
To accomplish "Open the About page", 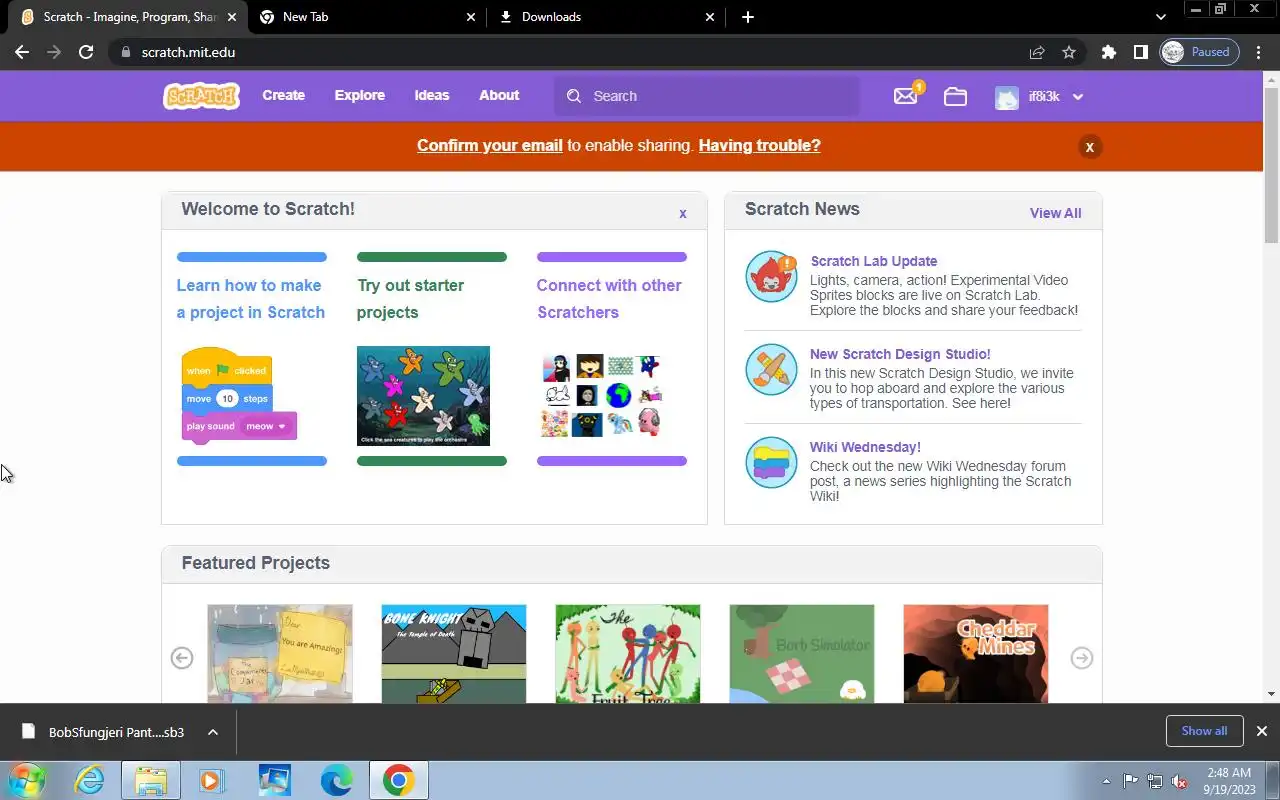I will tap(499, 96).
